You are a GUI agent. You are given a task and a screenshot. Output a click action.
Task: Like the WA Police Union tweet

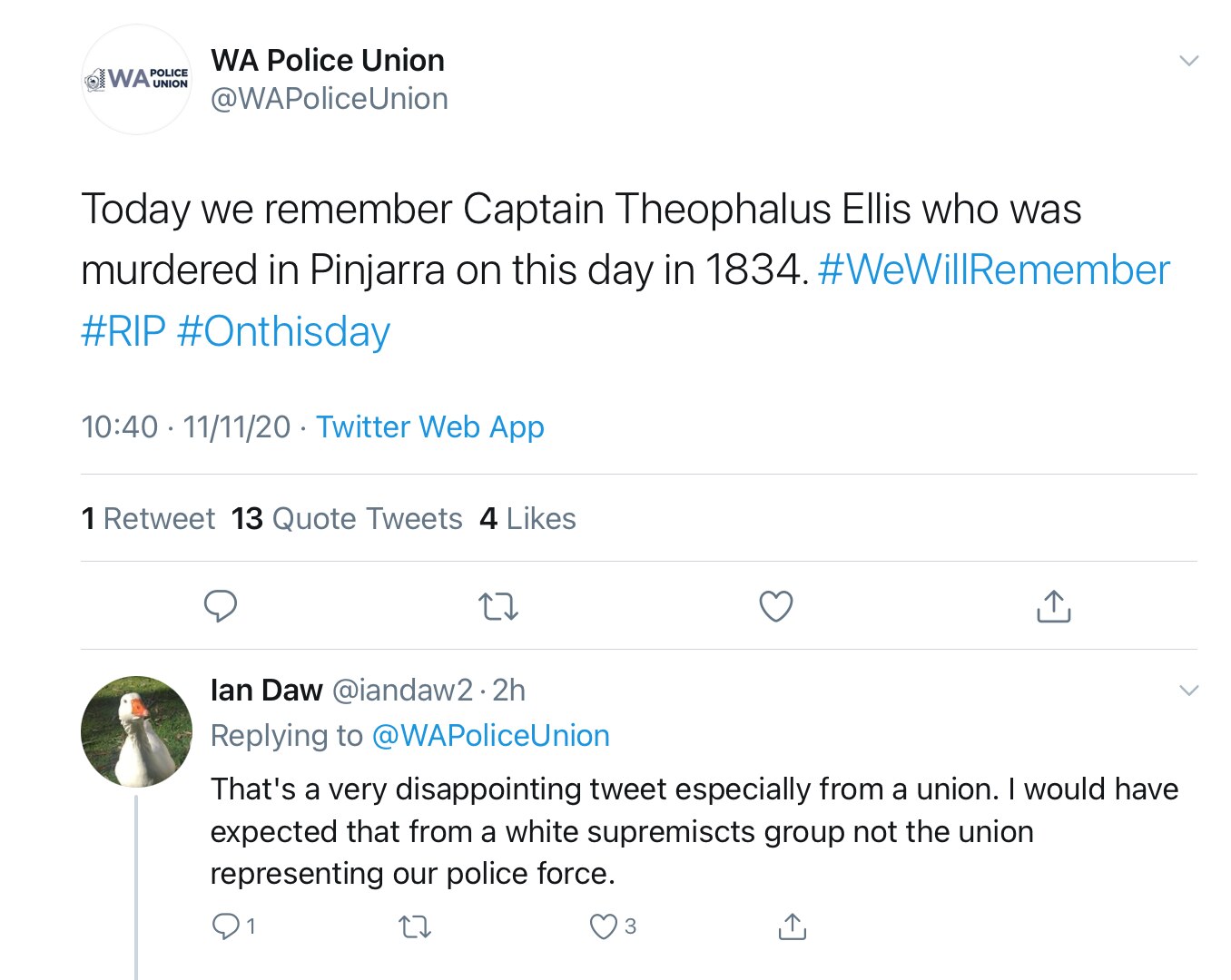click(x=775, y=606)
